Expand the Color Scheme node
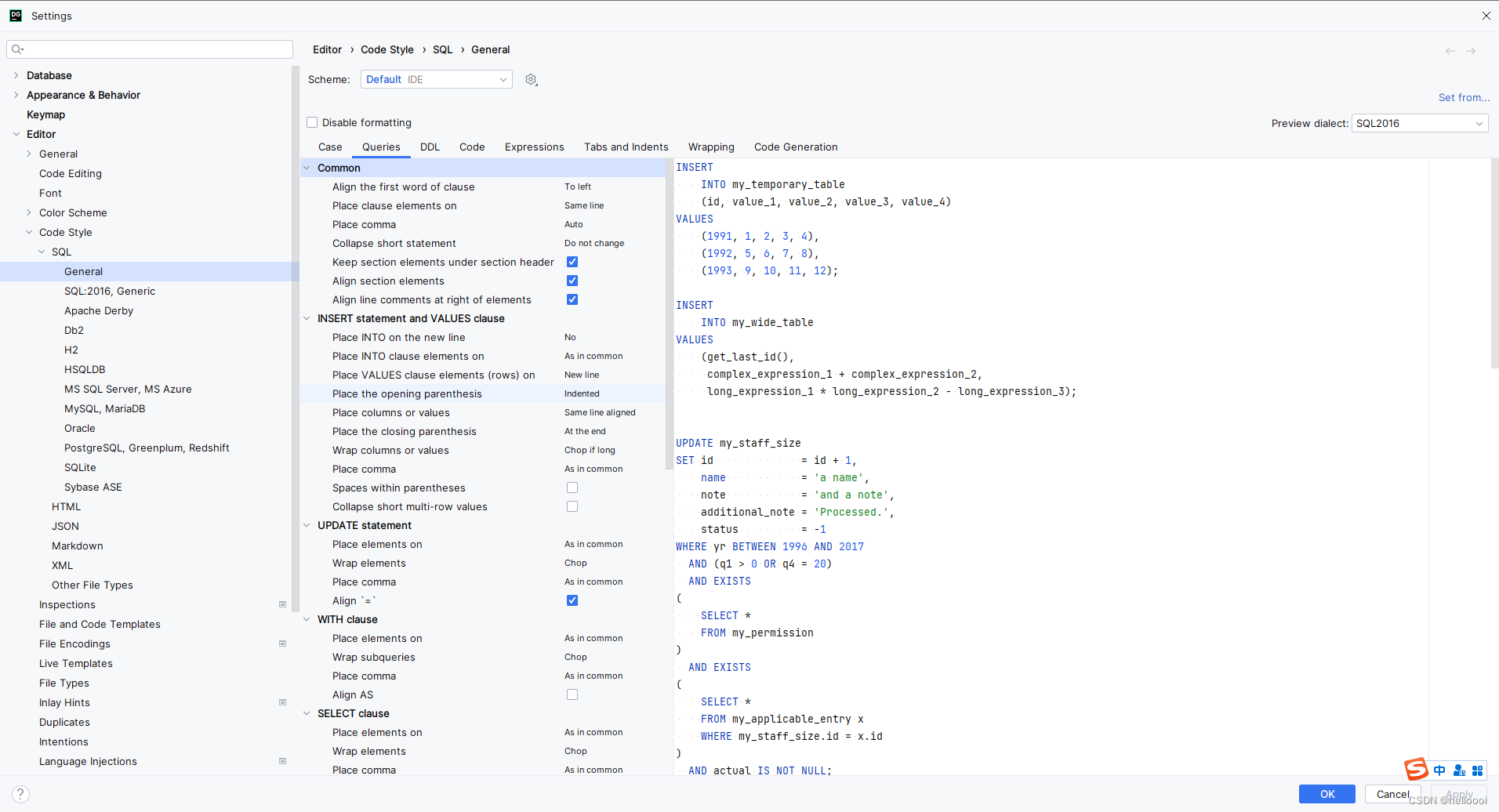 point(29,212)
